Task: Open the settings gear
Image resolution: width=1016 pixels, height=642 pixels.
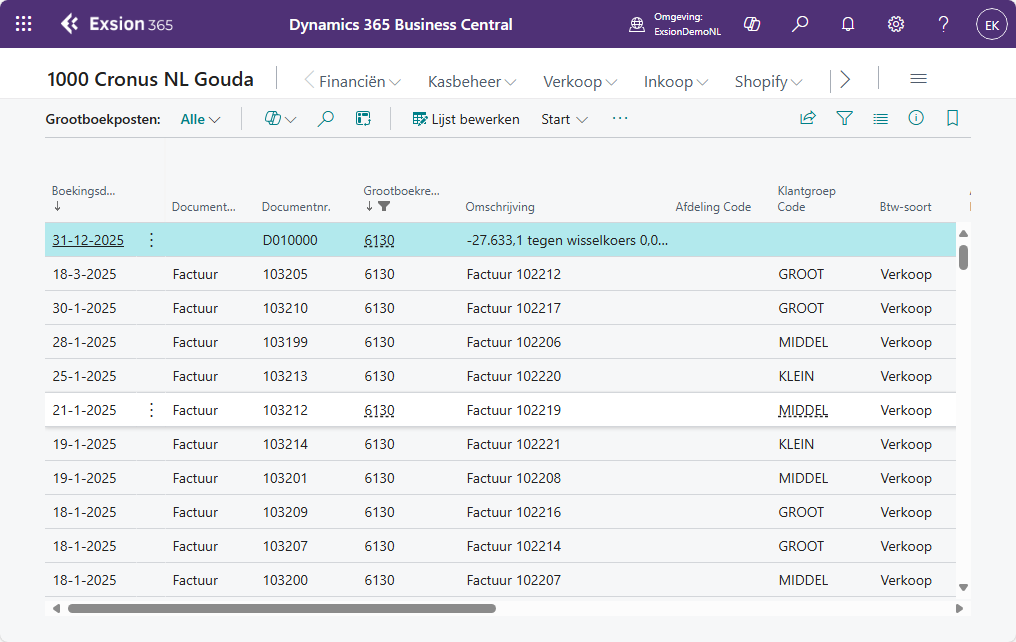Action: [895, 24]
